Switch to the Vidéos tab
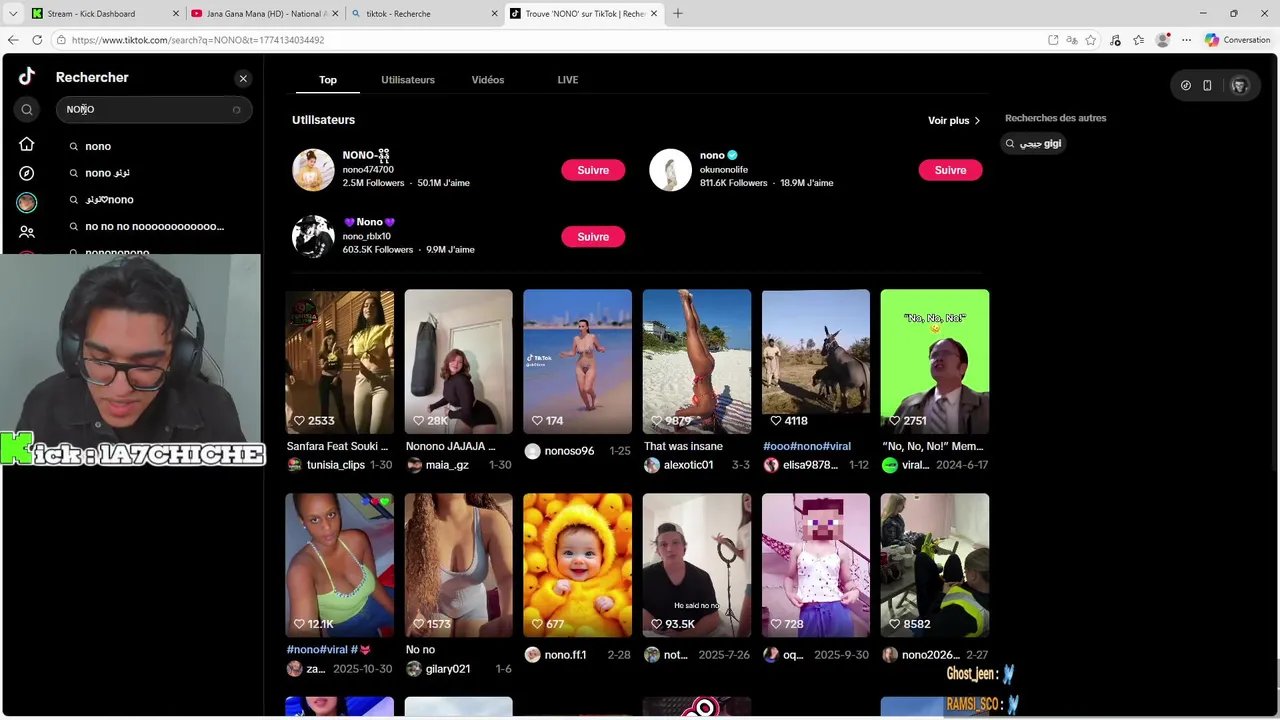Screen dimensions: 1280x720 point(488,80)
